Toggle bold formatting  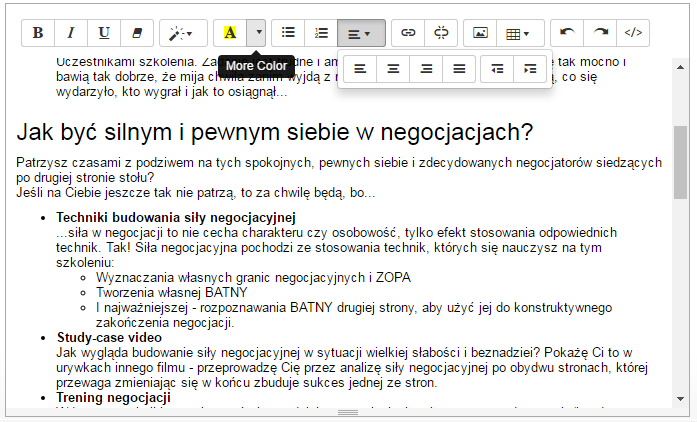pyautogui.click(x=38, y=33)
